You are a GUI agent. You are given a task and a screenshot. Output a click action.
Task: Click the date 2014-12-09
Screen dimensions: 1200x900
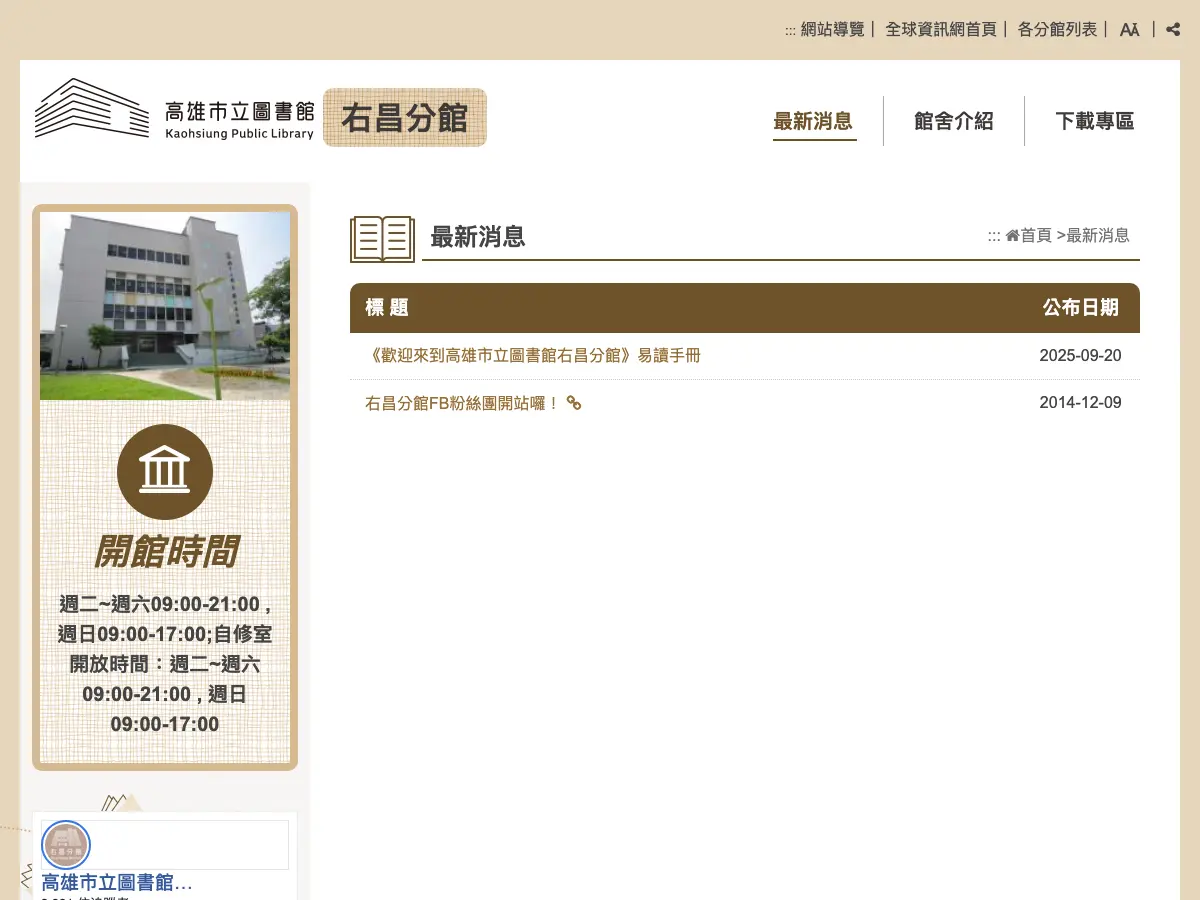pos(1080,403)
